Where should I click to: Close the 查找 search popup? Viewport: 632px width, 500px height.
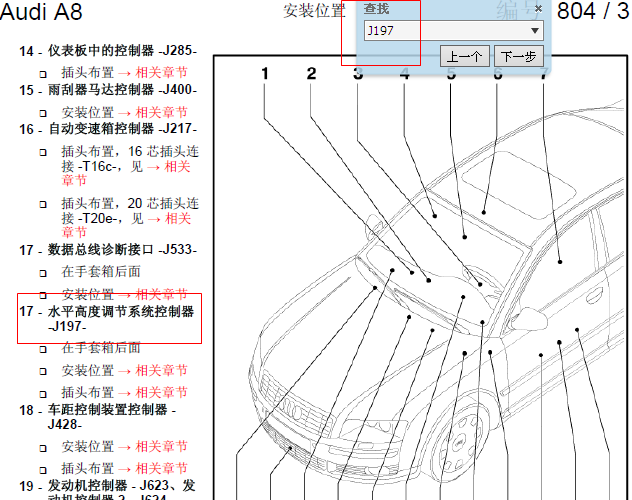pyautogui.click(x=538, y=9)
